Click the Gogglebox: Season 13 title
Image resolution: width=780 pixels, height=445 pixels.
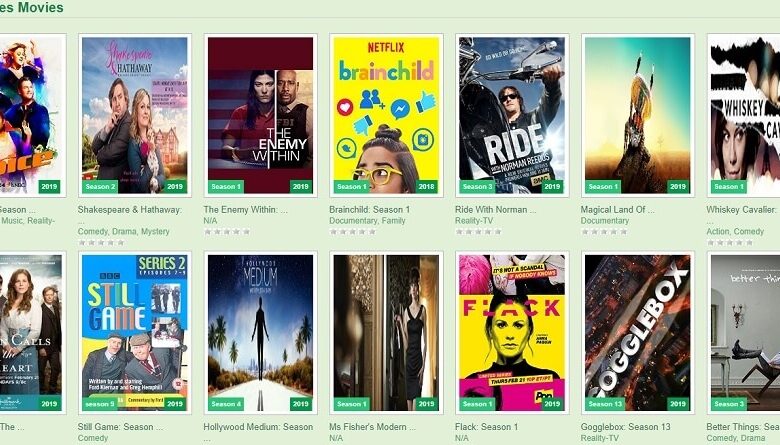point(625,427)
